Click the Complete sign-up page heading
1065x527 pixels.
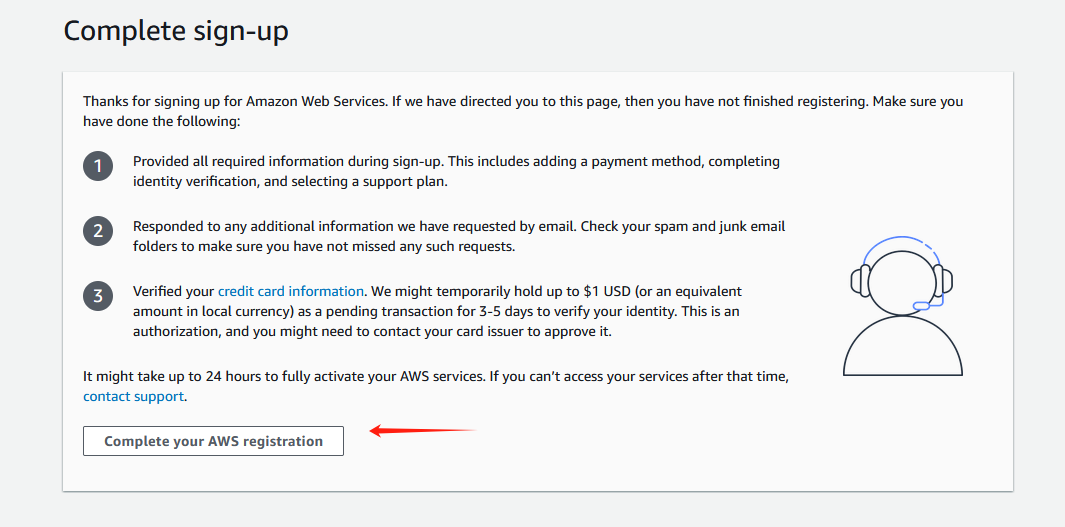(x=176, y=31)
